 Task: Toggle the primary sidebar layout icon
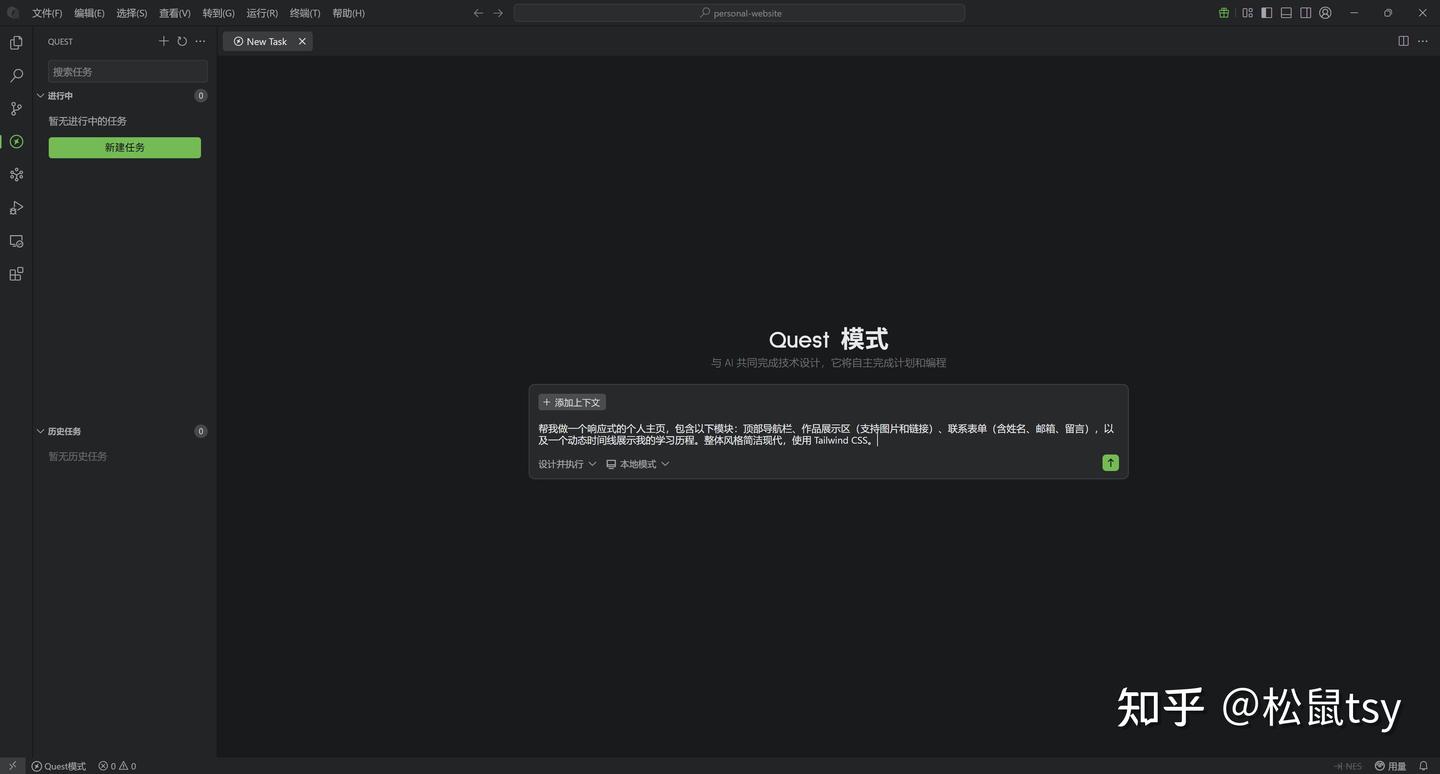pyautogui.click(x=1267, y=13)
